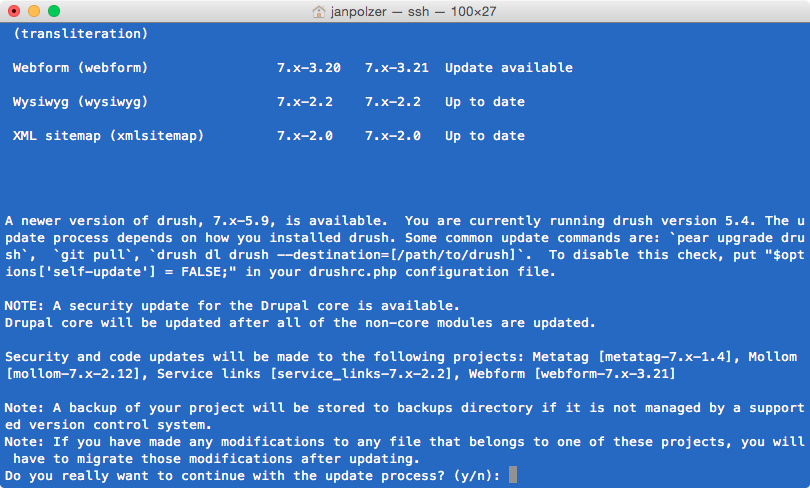Click the Up to date status for Wysiwyg
810x488 pixels.
pyautogui.click(x=485, y=102)
